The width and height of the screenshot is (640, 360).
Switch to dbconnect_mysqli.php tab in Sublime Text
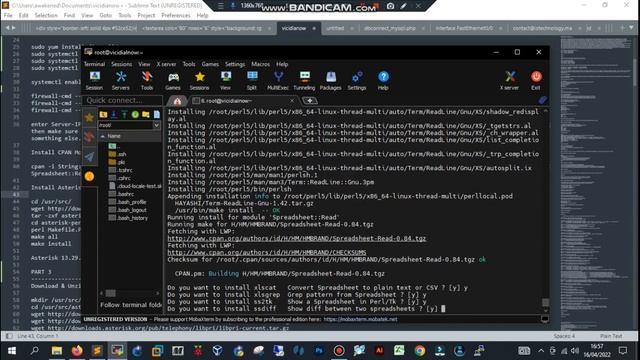(390, 28)
